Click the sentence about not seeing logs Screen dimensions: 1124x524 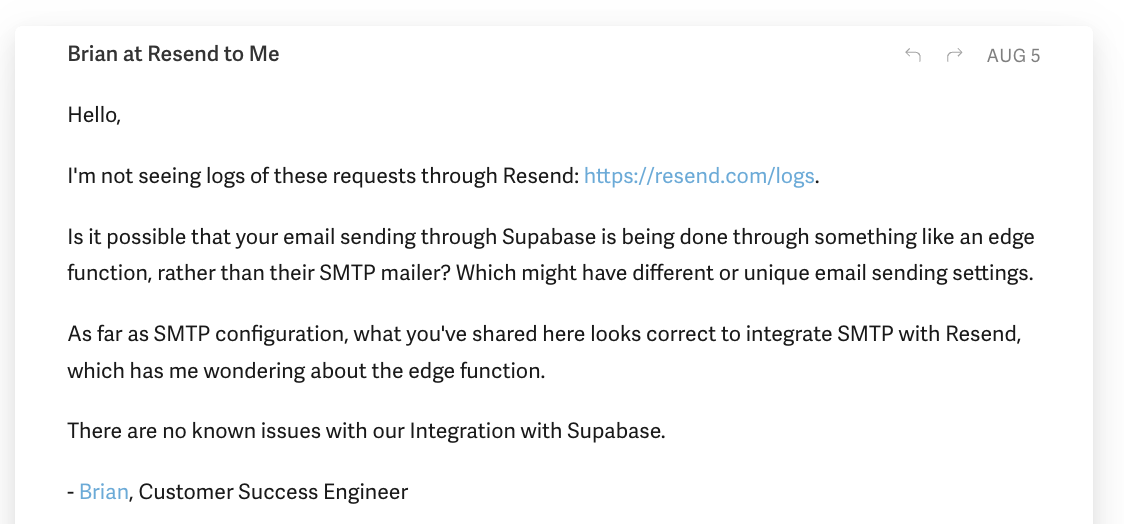[443, 176]
